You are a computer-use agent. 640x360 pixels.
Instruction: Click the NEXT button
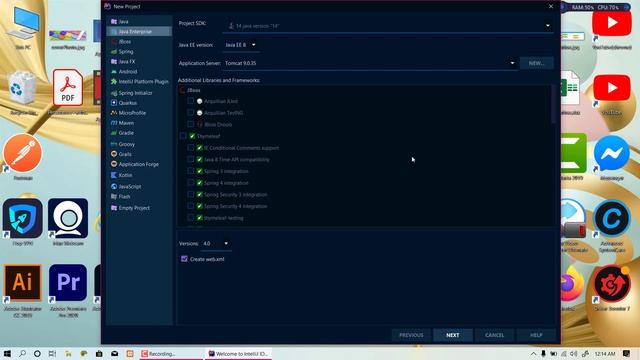(453, 335)
